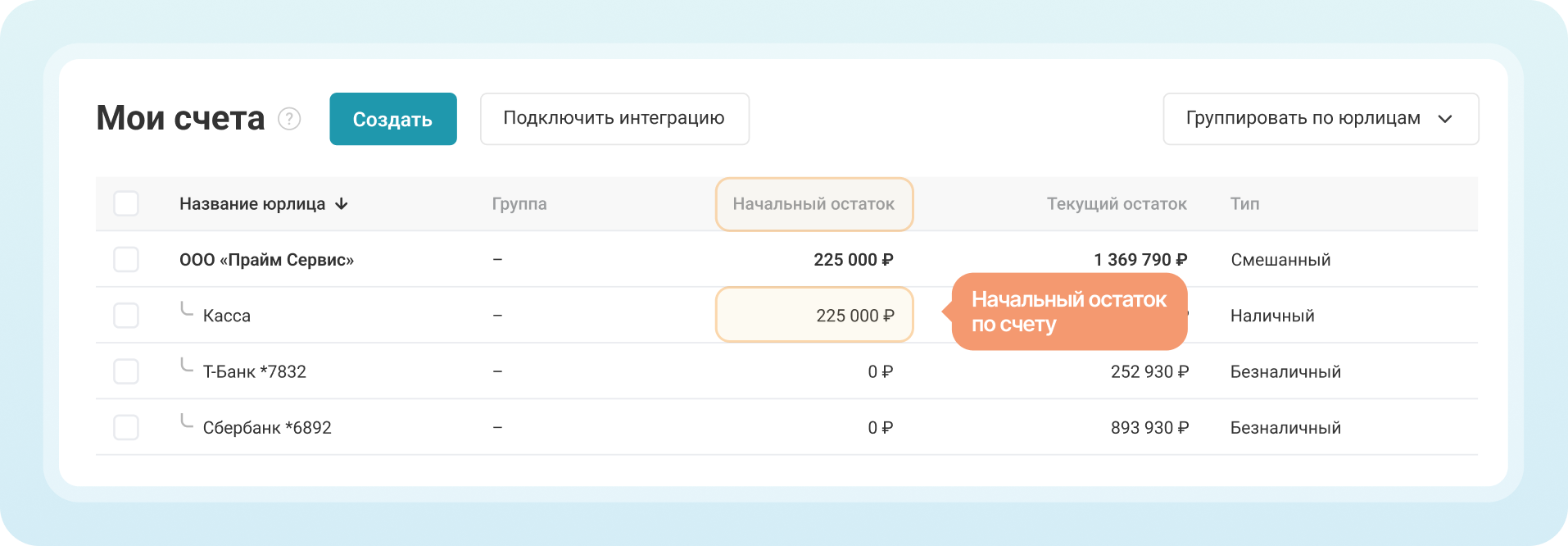Click the chevron in the grouping dropdown
This screenshot has width=1568, height=546.
click(1445, 119)
